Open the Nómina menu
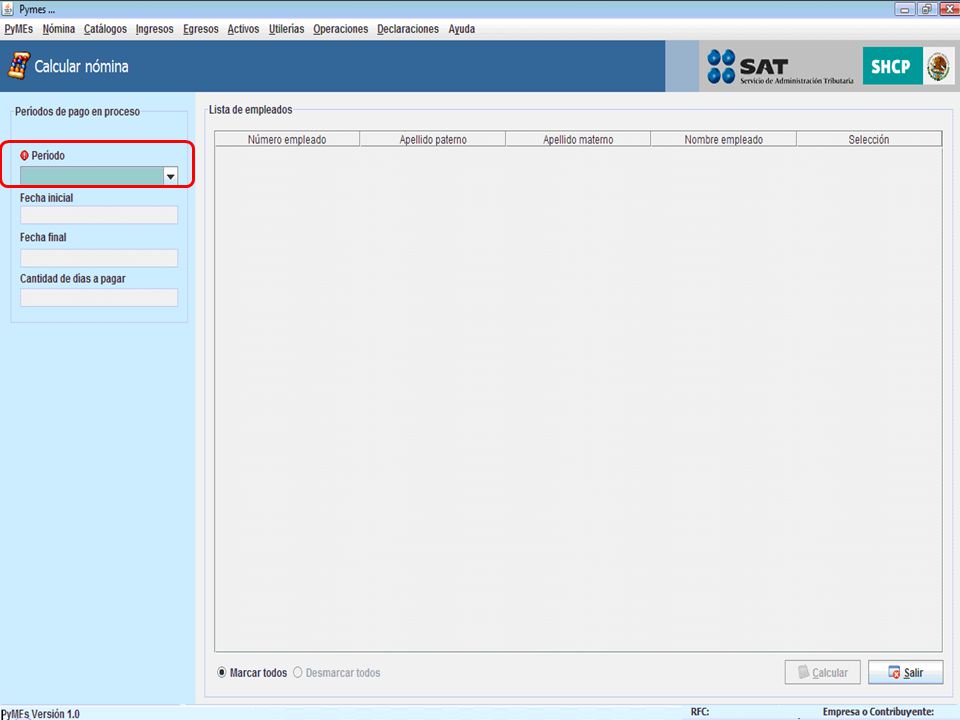This screenshot has height=720, width=960. [x=59, y=29]
